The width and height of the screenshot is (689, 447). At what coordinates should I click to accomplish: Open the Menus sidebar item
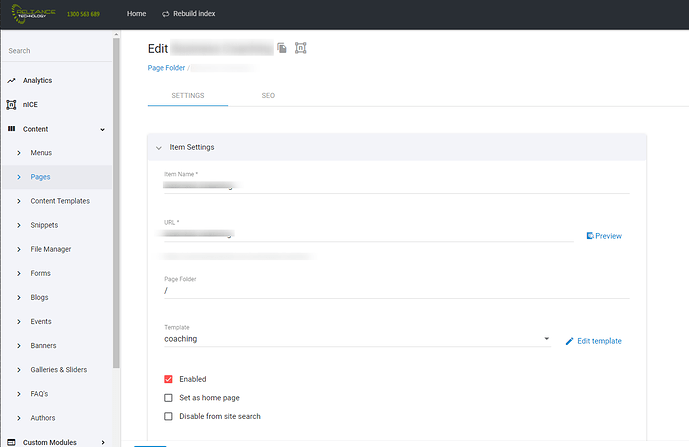click(x=41, y=153)
